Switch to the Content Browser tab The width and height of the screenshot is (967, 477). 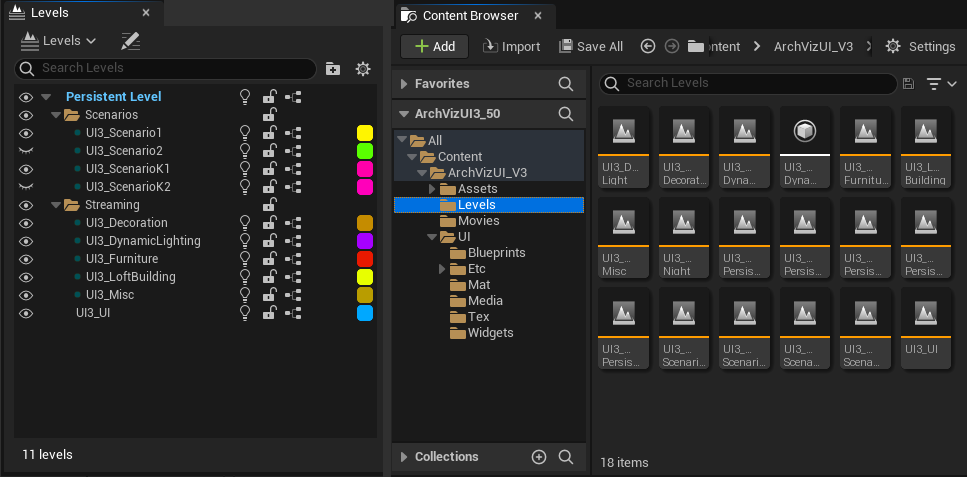coord(473,15)
